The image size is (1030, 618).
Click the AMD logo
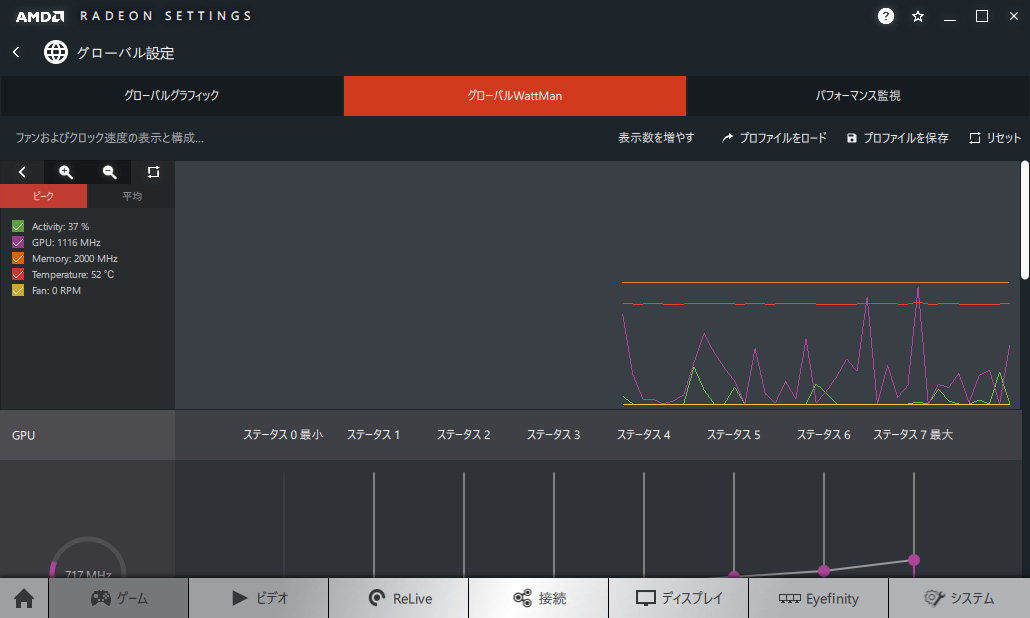point(40,16)
